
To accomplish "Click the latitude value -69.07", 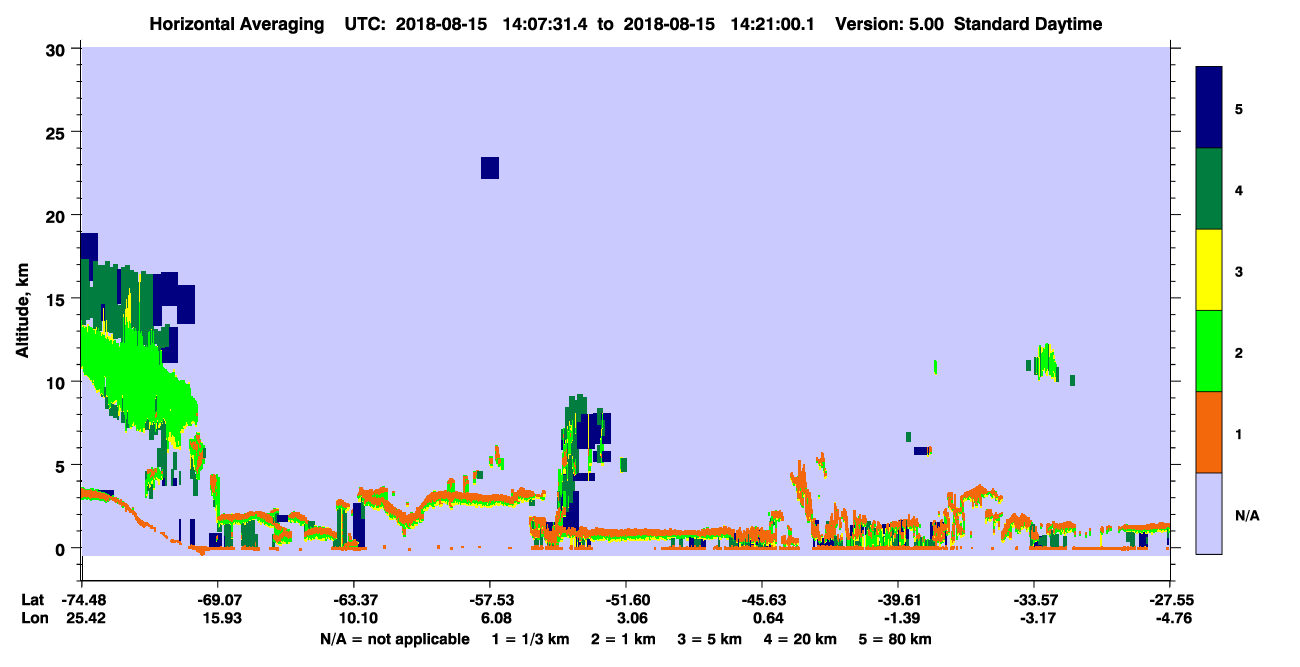I will [x=218, y=601].
